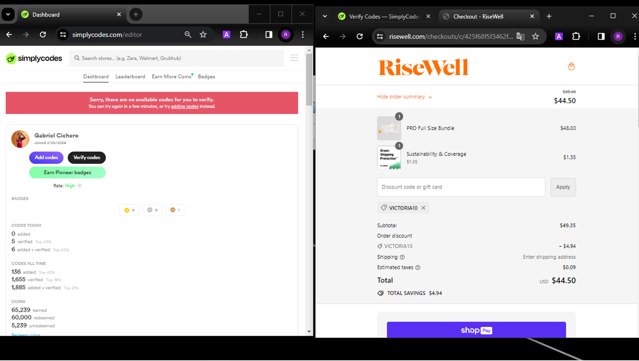Toggle side panel icon in SimplyCodes window
The image size is (639, 361).
click(x=269, y=35)
